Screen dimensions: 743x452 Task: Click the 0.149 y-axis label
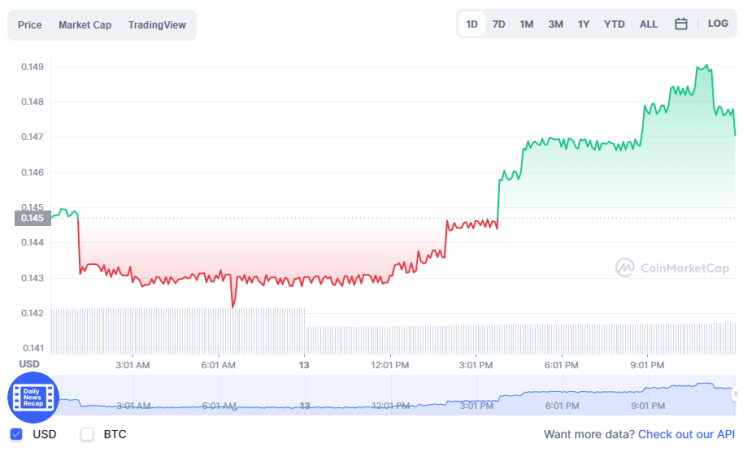32,67
